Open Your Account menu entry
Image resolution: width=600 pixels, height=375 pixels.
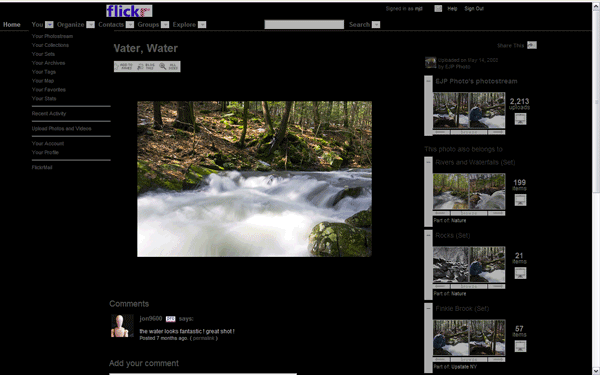pos(48,143)
